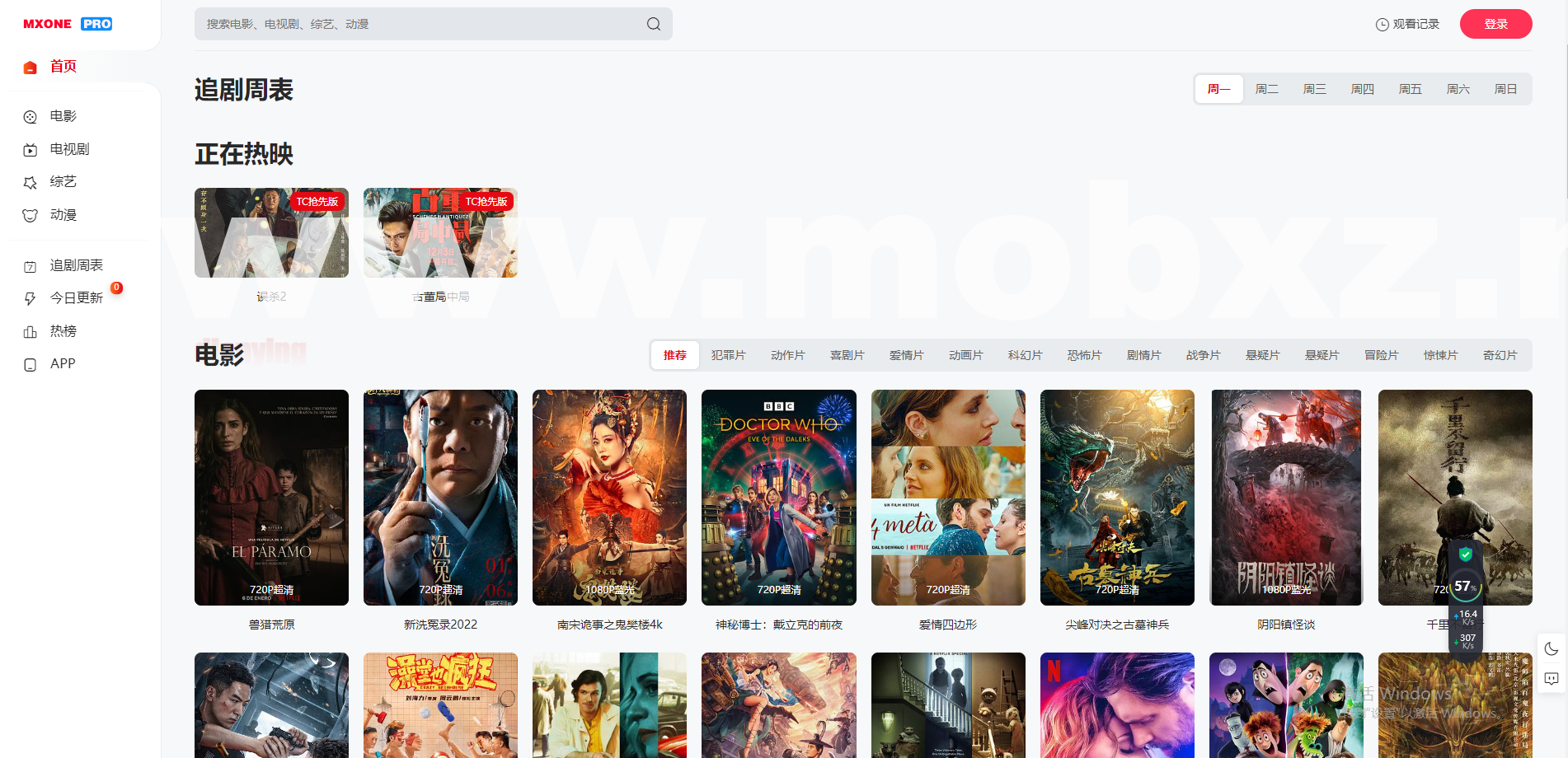
Task: Click the phone icon beside APP
Action: (31, 365)
